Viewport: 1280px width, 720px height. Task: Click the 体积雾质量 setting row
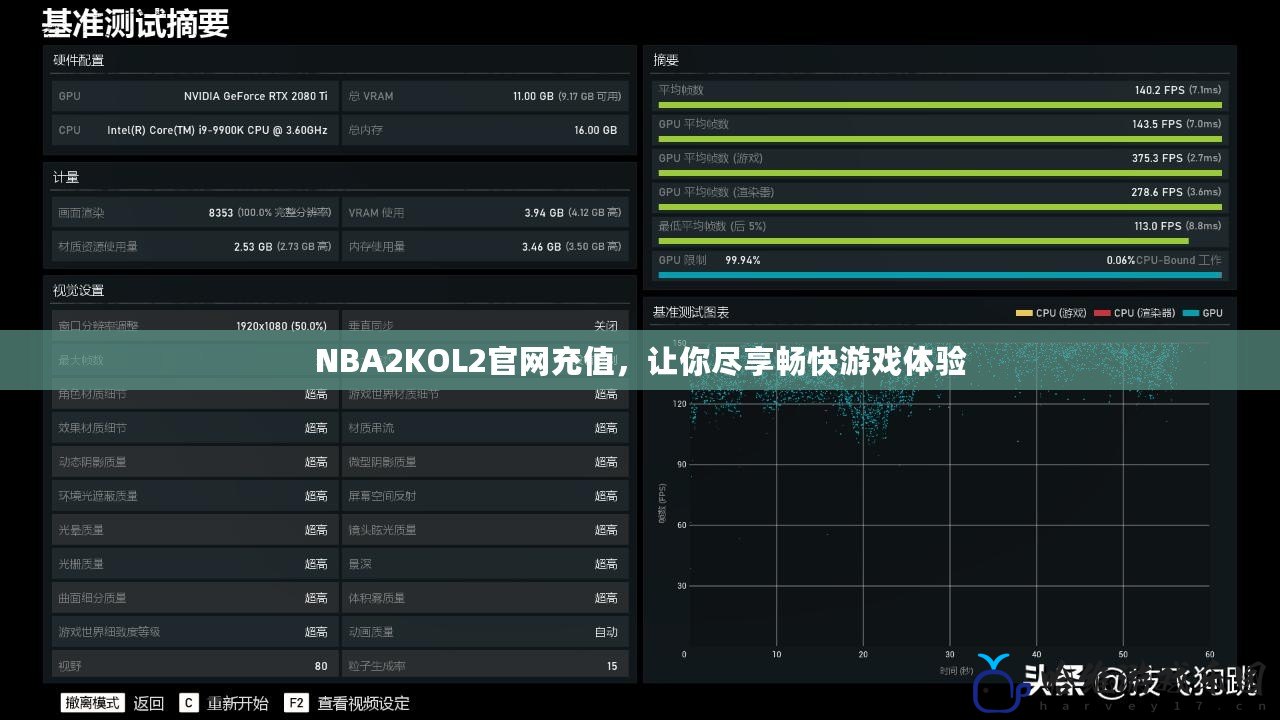(485, 598)
